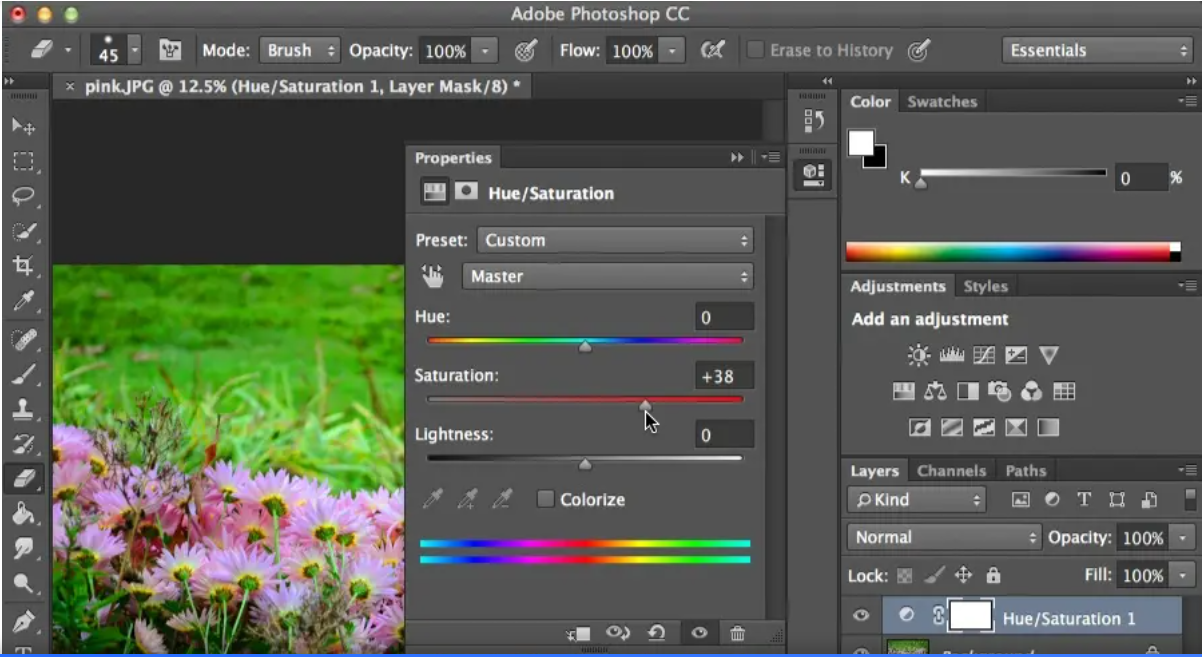Image resolution: width=1202 pixels, height=657 pixels.
Task: Select the Dodge tool
Action: tap(23, 583)
